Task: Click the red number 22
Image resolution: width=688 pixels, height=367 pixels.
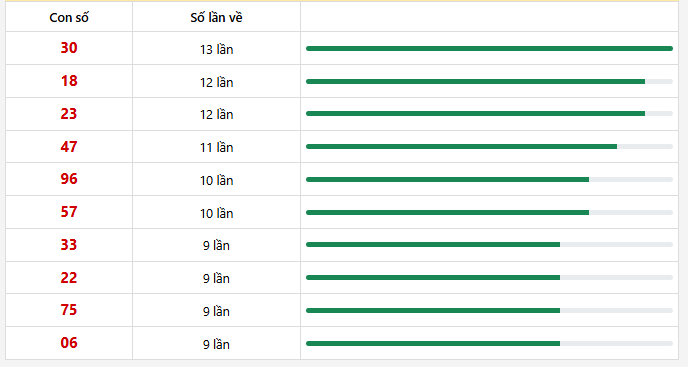Action: tap(69, 278)
